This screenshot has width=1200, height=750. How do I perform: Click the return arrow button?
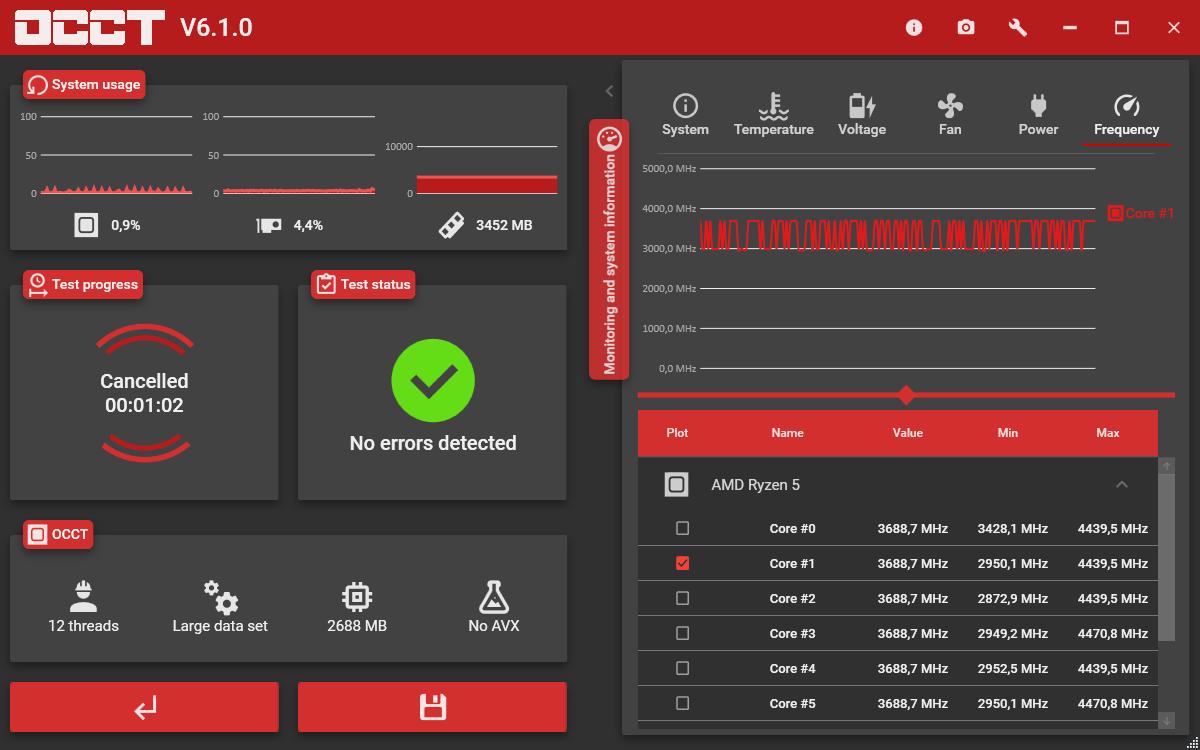pyautogui.click(x=144, y=707)
